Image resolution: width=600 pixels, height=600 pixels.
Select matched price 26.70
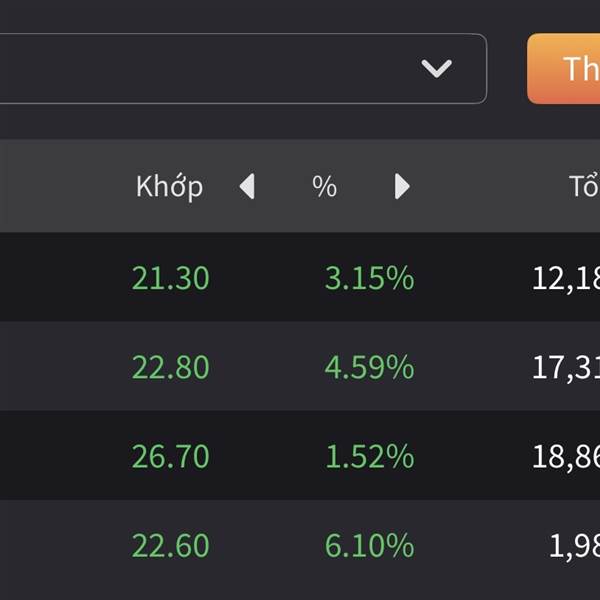coord(171,456)
